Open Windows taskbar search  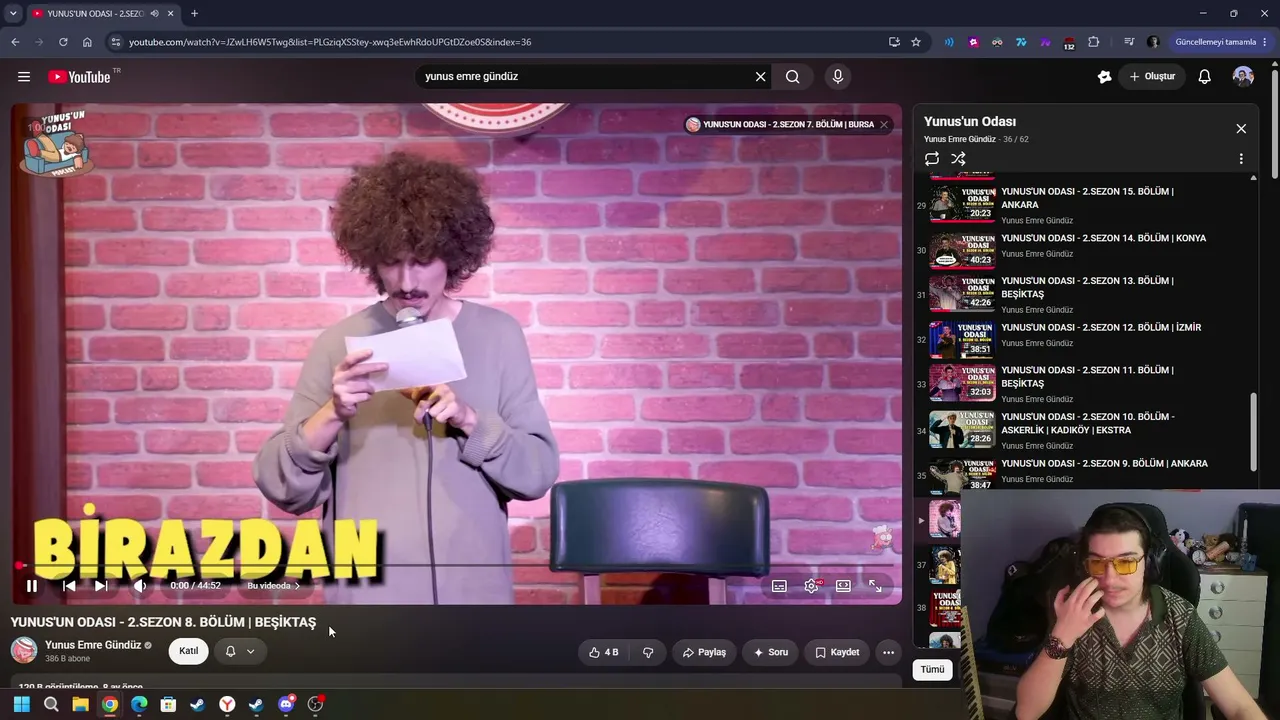pyautogui.click(x=51, y=704)
